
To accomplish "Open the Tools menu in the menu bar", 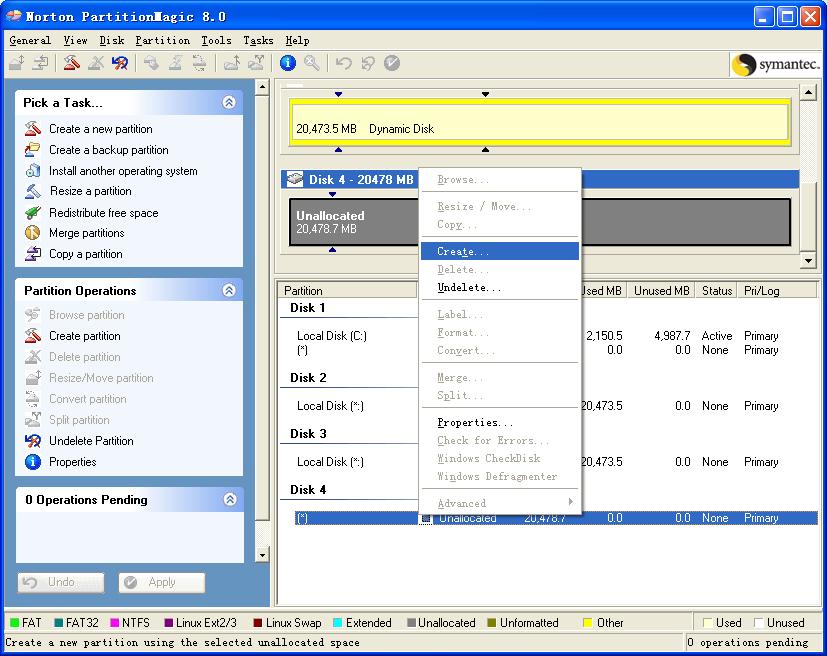I will click(216, 40).
